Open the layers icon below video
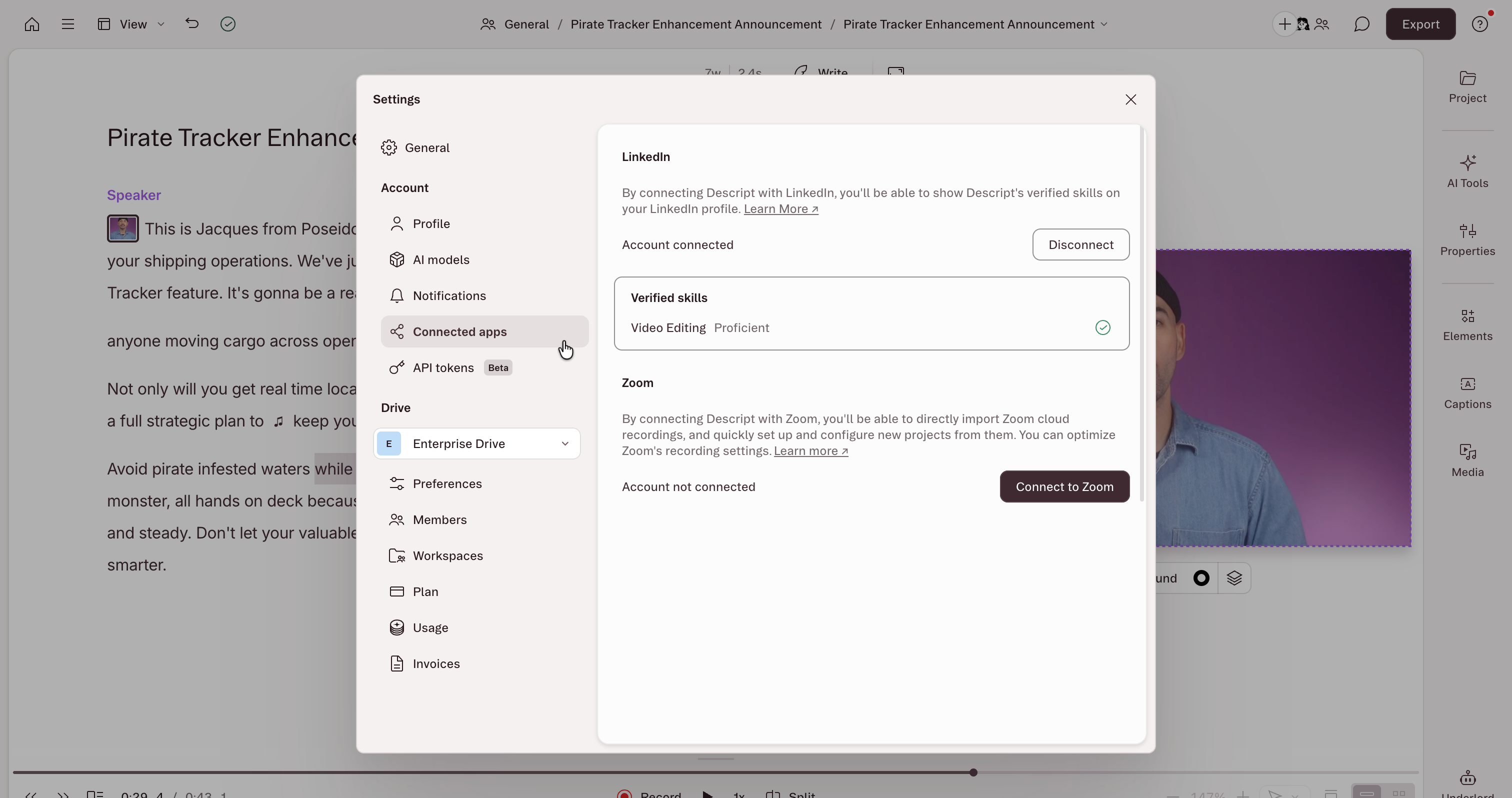The height and width of the screenshot is (798, 1512). point(1234,578)
